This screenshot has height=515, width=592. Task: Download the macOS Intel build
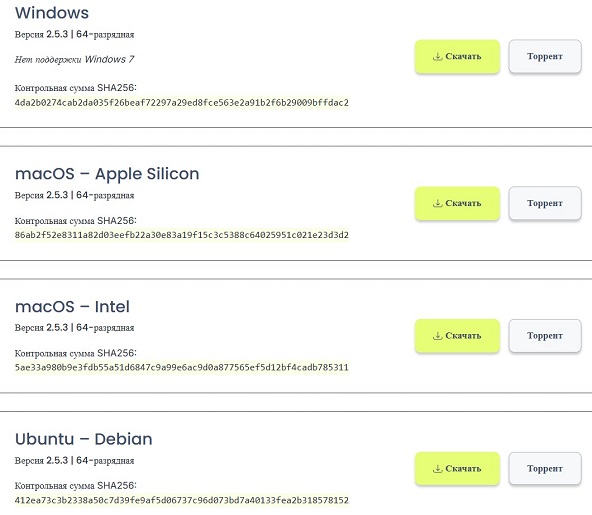(457, 336)
